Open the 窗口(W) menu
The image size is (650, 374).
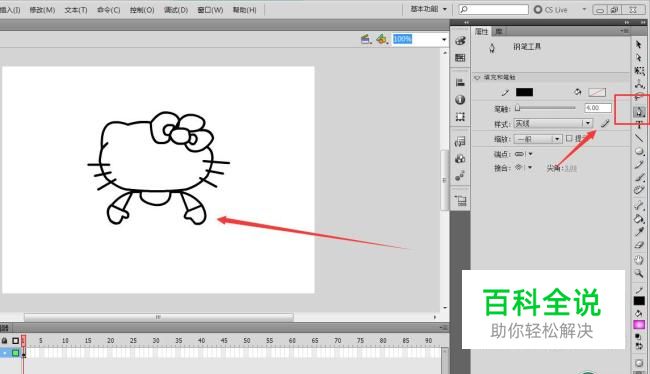click(210, 10)
